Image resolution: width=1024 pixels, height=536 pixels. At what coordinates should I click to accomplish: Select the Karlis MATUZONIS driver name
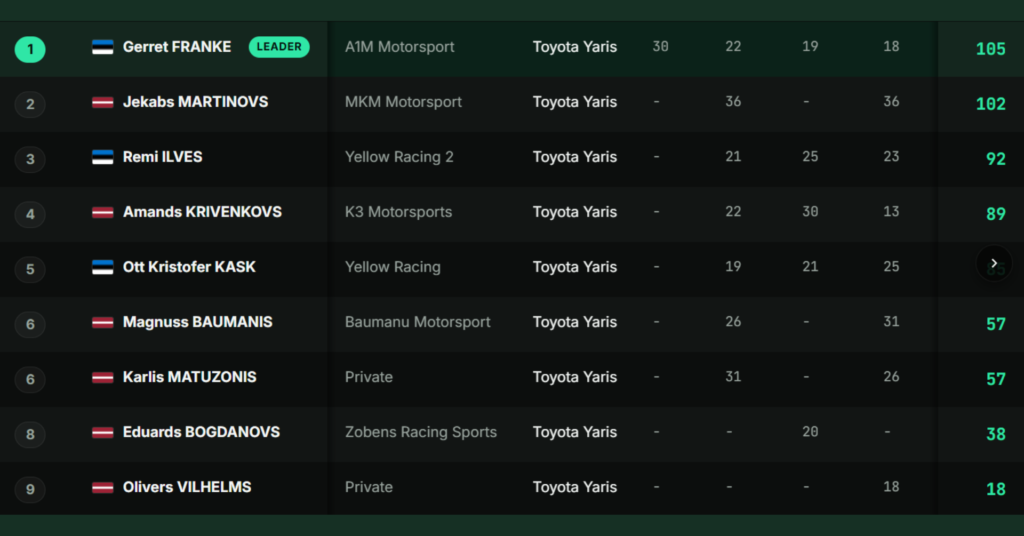(189, 377)
